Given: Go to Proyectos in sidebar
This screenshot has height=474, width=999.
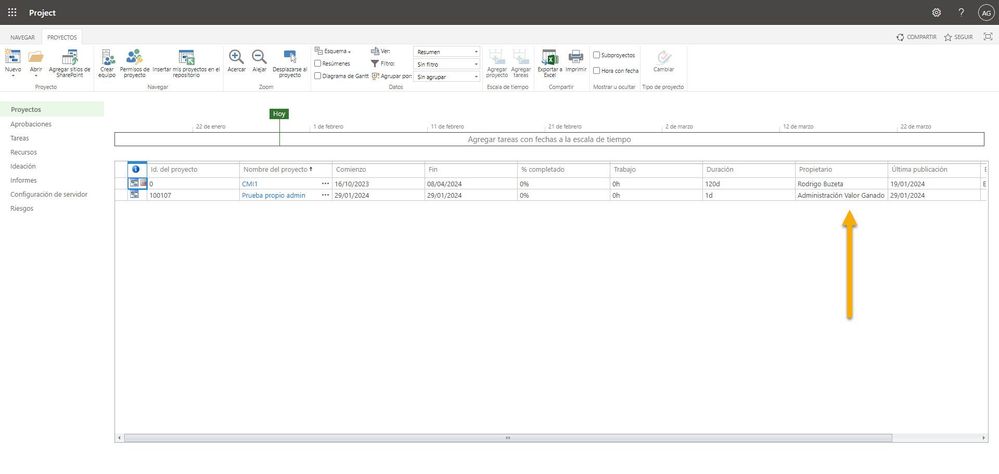Looking at the screenshot, I should [52, 110].
